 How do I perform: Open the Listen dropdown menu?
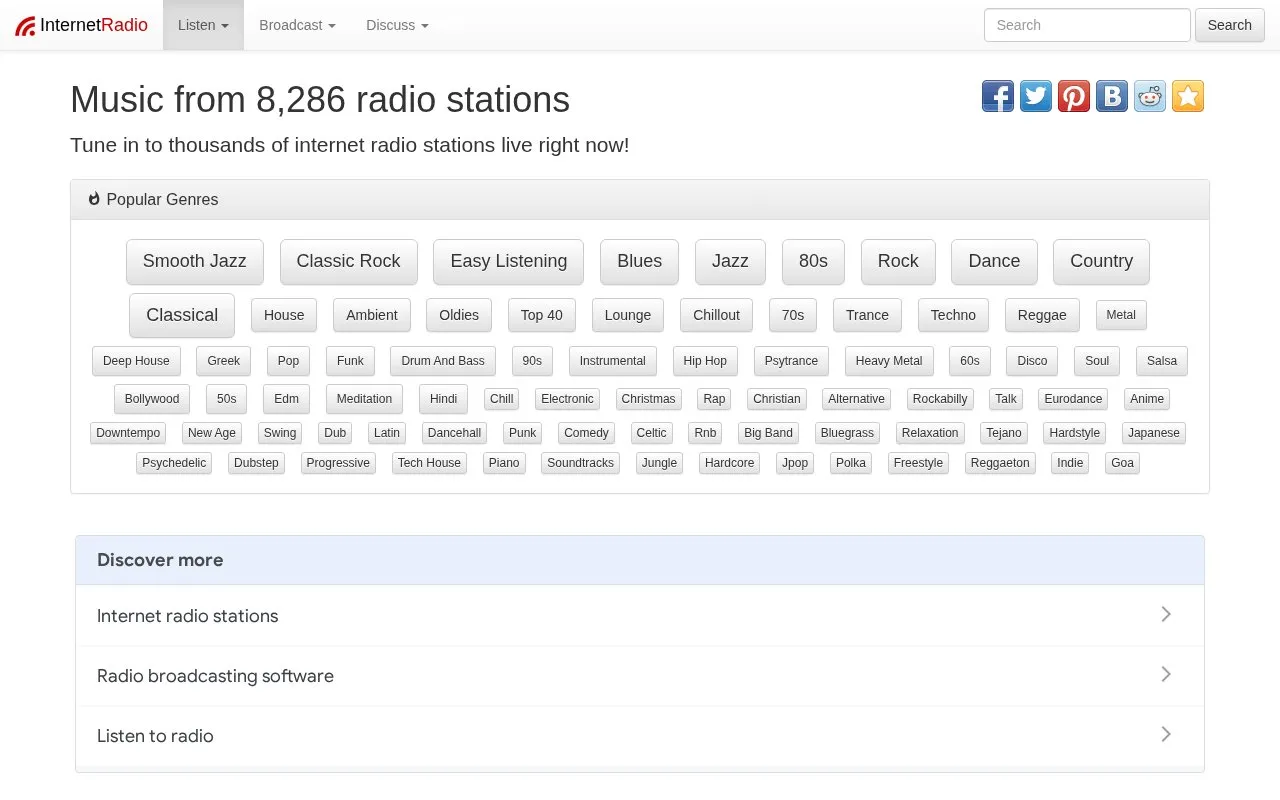click(203, 25)
